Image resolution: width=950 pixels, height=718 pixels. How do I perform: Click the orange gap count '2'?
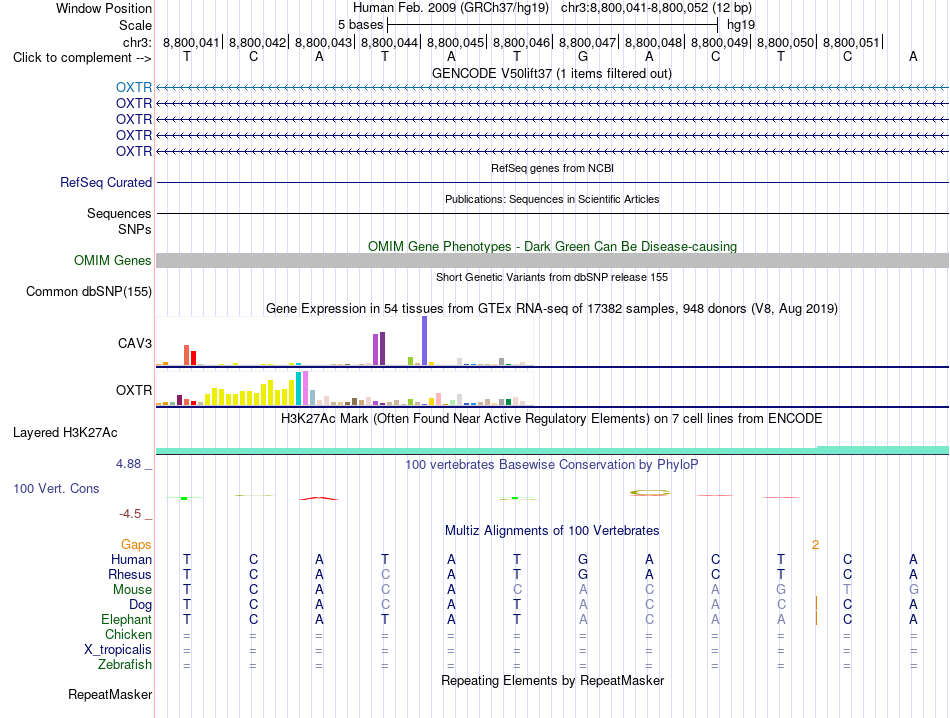[x=815, y=545]
